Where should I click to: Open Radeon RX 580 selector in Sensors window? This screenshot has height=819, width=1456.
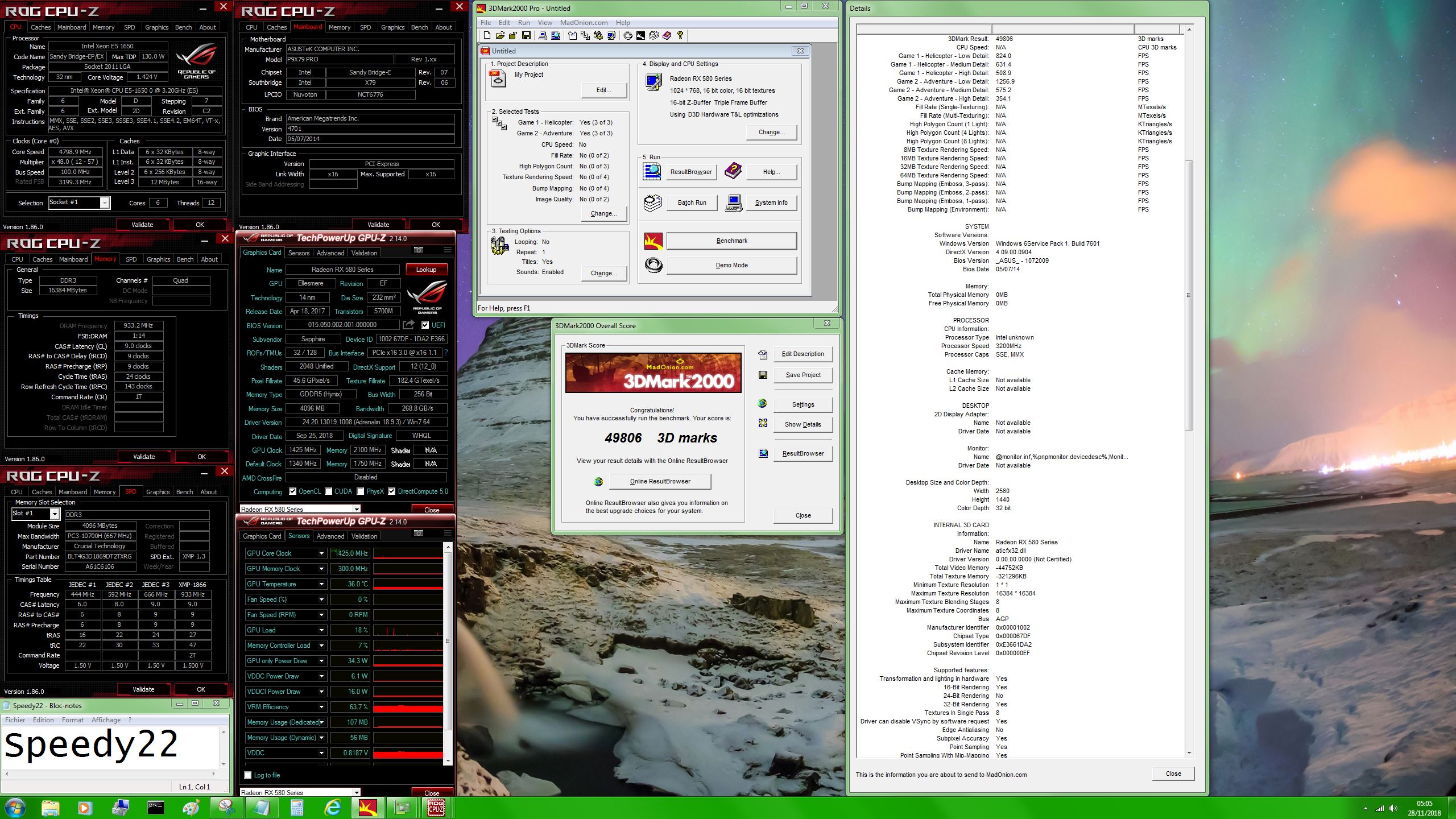[300, 792]
